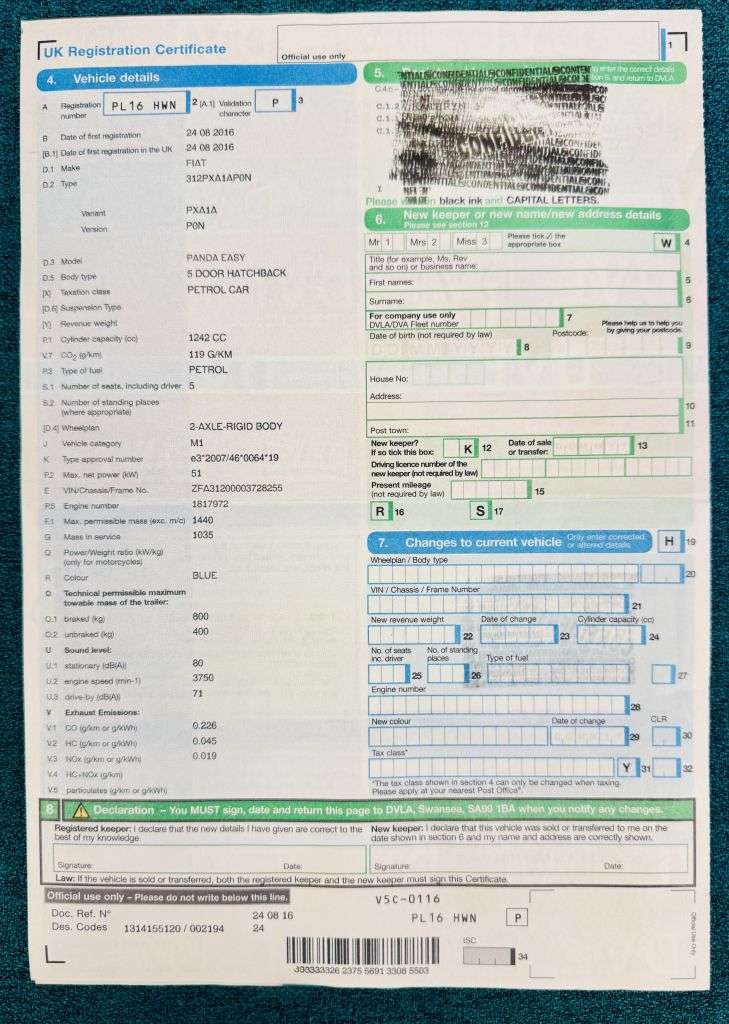
Task: Click the H box beside section 7 header
Action: (x=669, y=542)
